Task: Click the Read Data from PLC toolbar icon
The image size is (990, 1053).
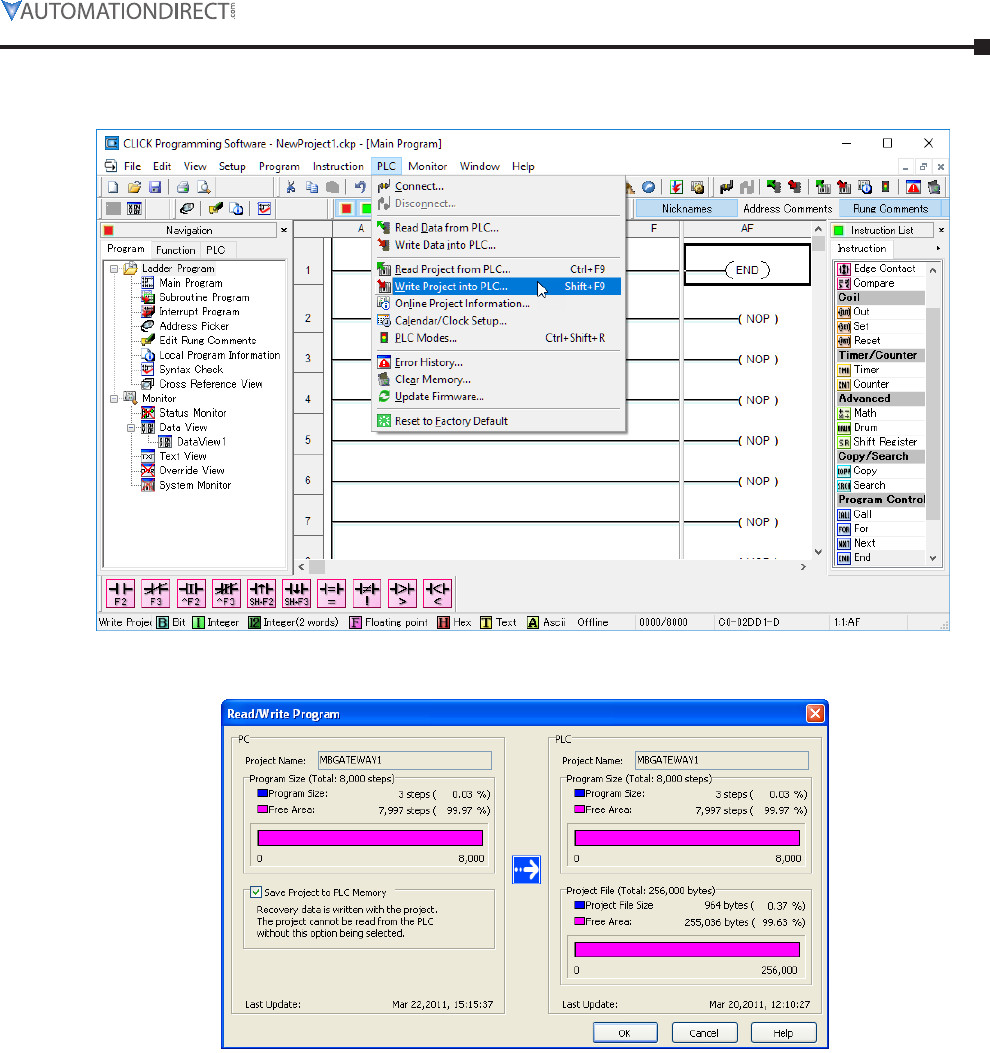Action: 774,186
